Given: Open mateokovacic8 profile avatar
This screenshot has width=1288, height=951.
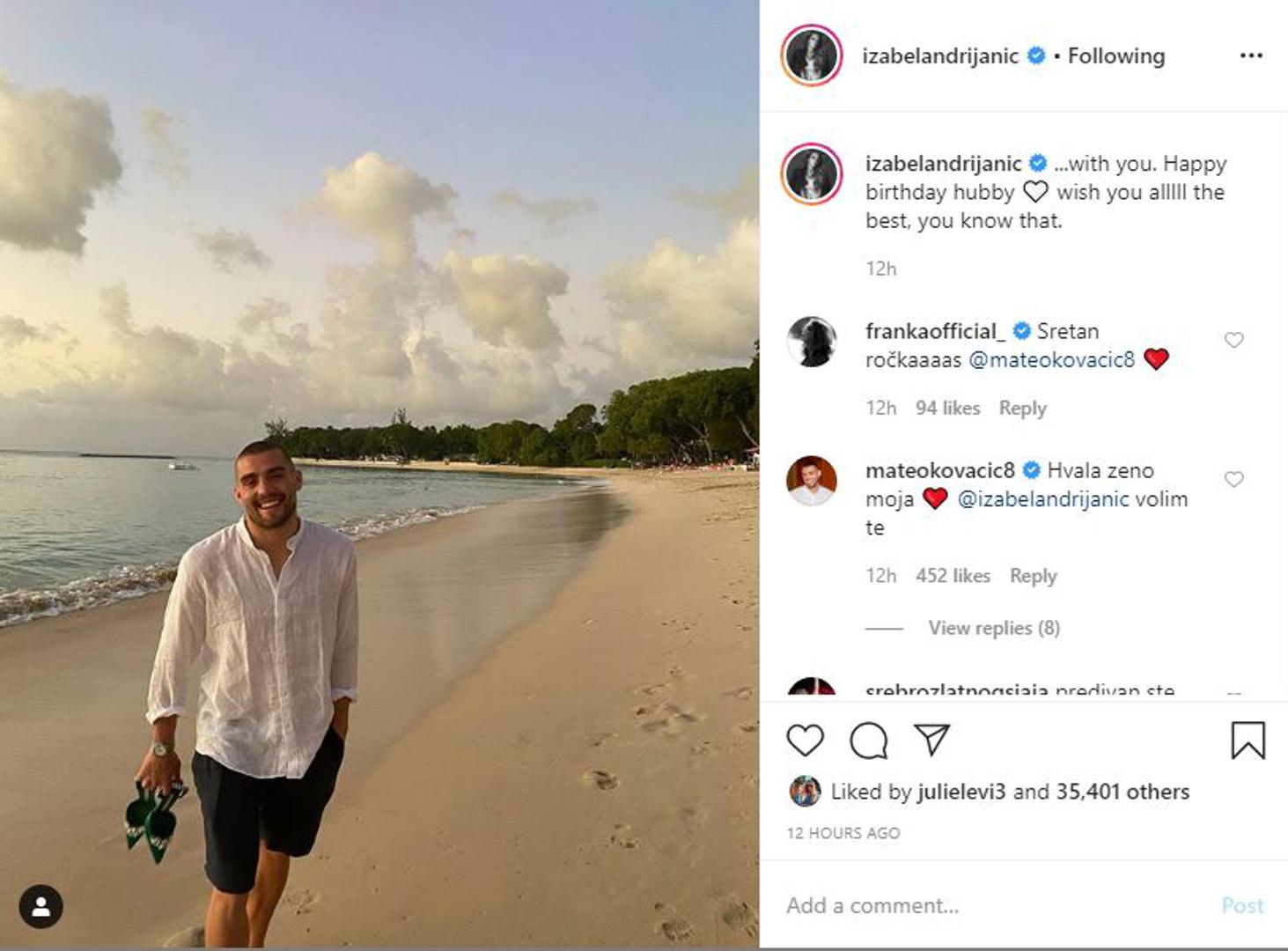Looking at the screenshot, I should pos(811,481).
